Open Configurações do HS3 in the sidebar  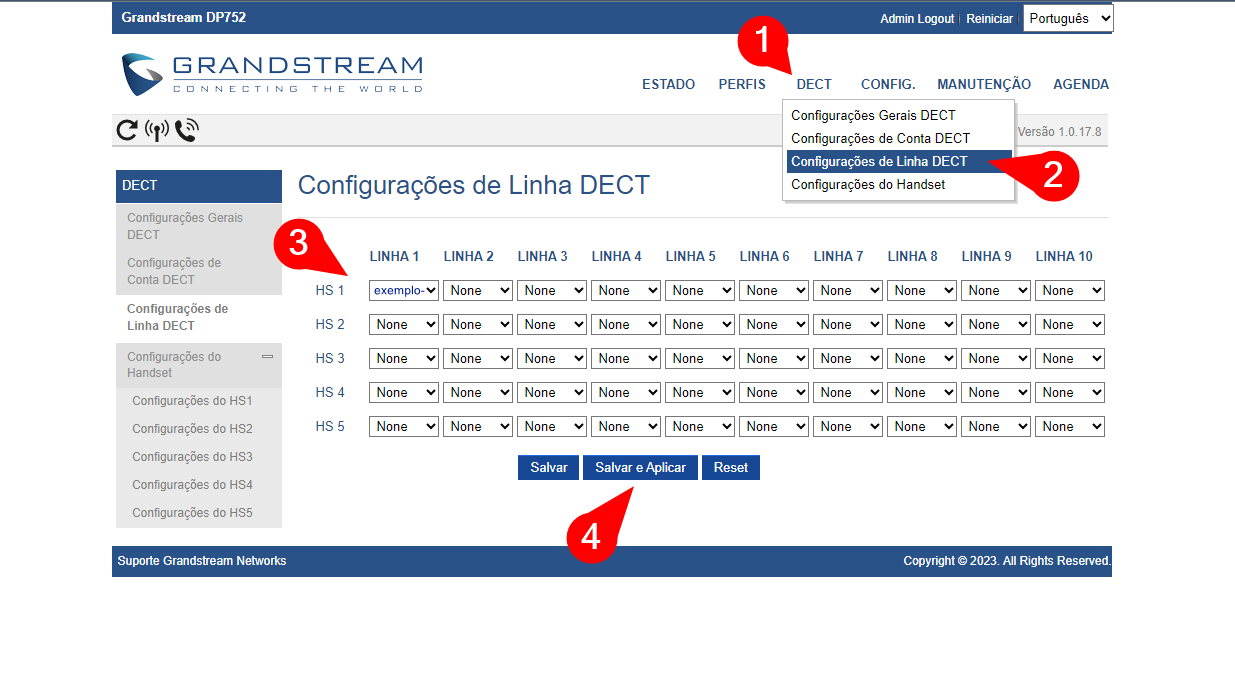pos(192,457)
